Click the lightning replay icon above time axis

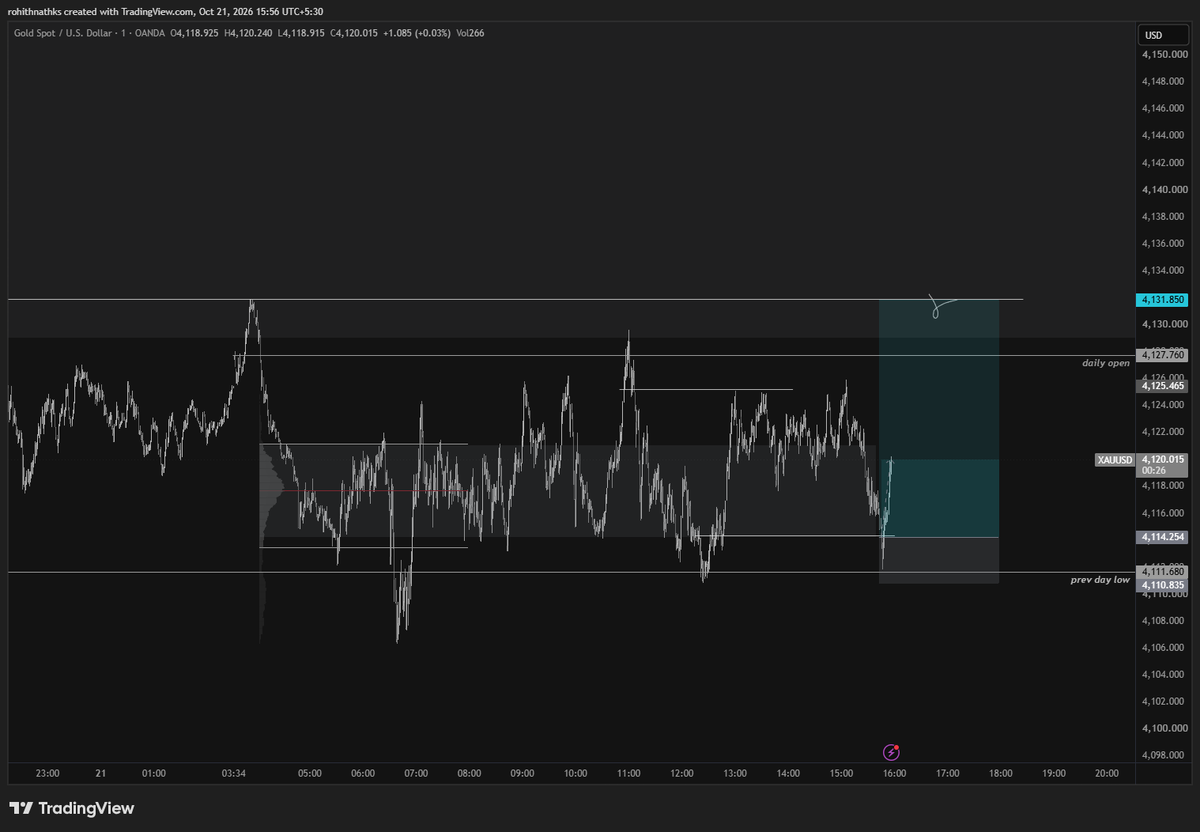890,752
